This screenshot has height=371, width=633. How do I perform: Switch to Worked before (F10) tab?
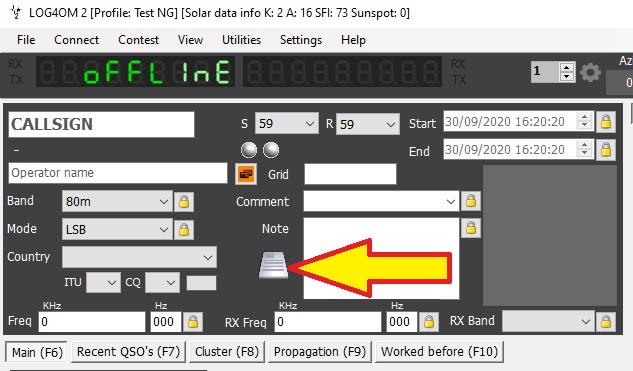[439, 352]
